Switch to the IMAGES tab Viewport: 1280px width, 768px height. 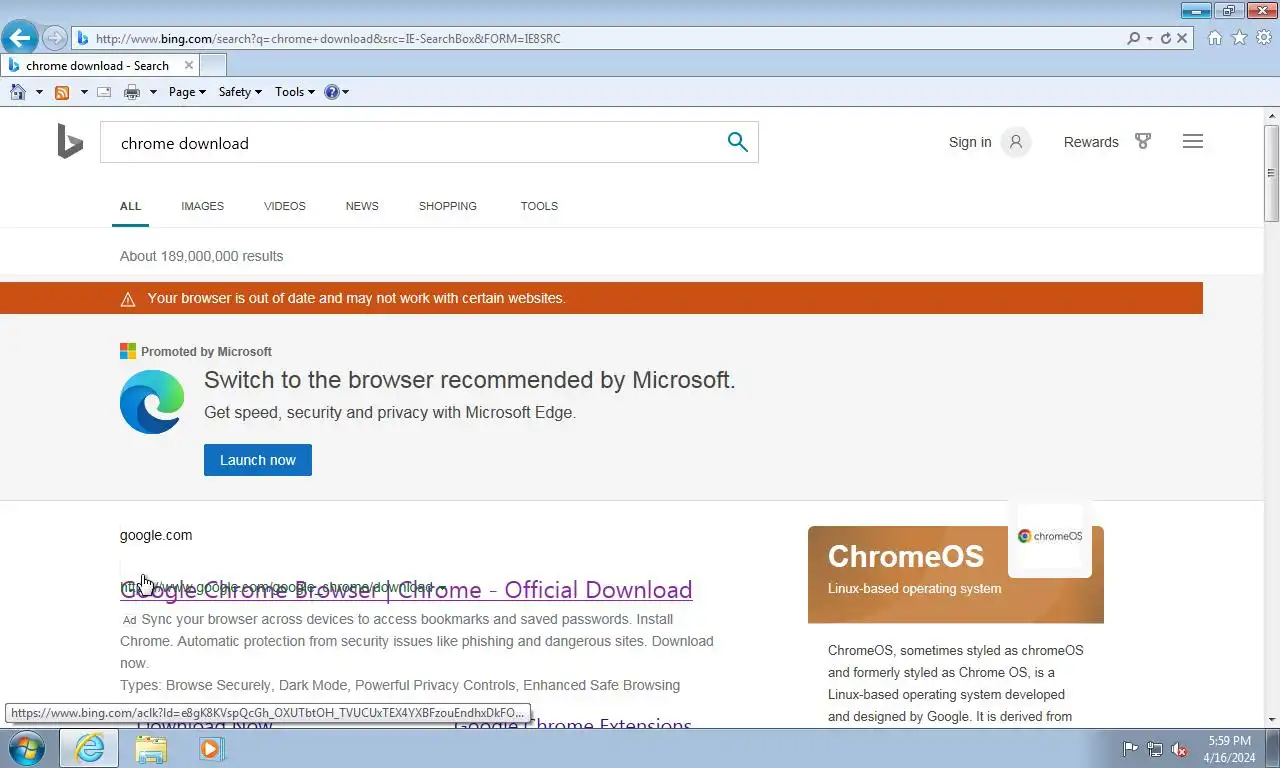click(202, 206)
